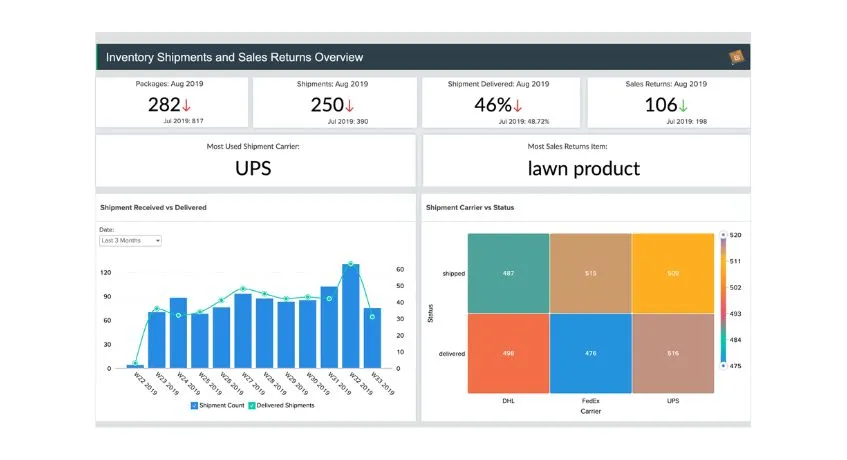Click the Shipment Delivered value 46%

493,105
